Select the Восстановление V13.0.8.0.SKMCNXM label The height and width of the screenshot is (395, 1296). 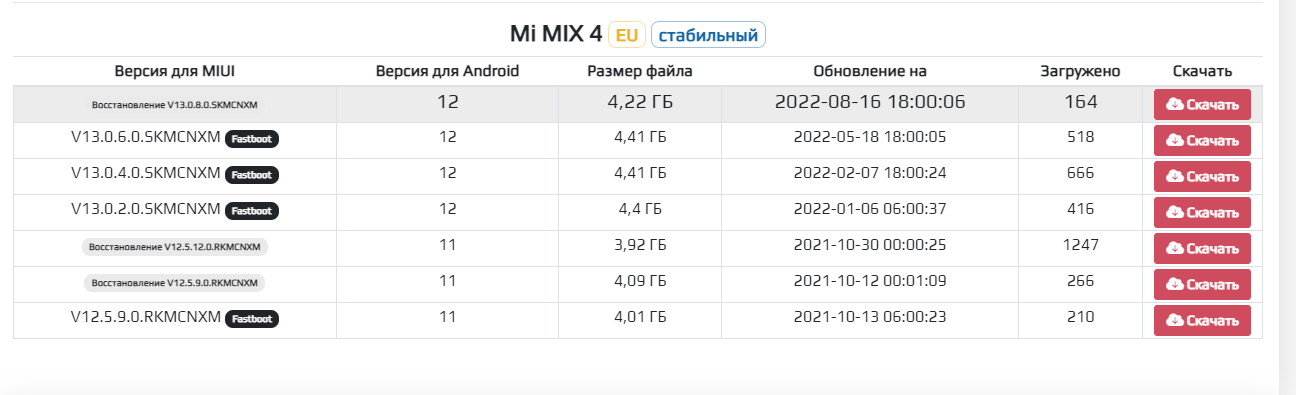pos(175,104)
